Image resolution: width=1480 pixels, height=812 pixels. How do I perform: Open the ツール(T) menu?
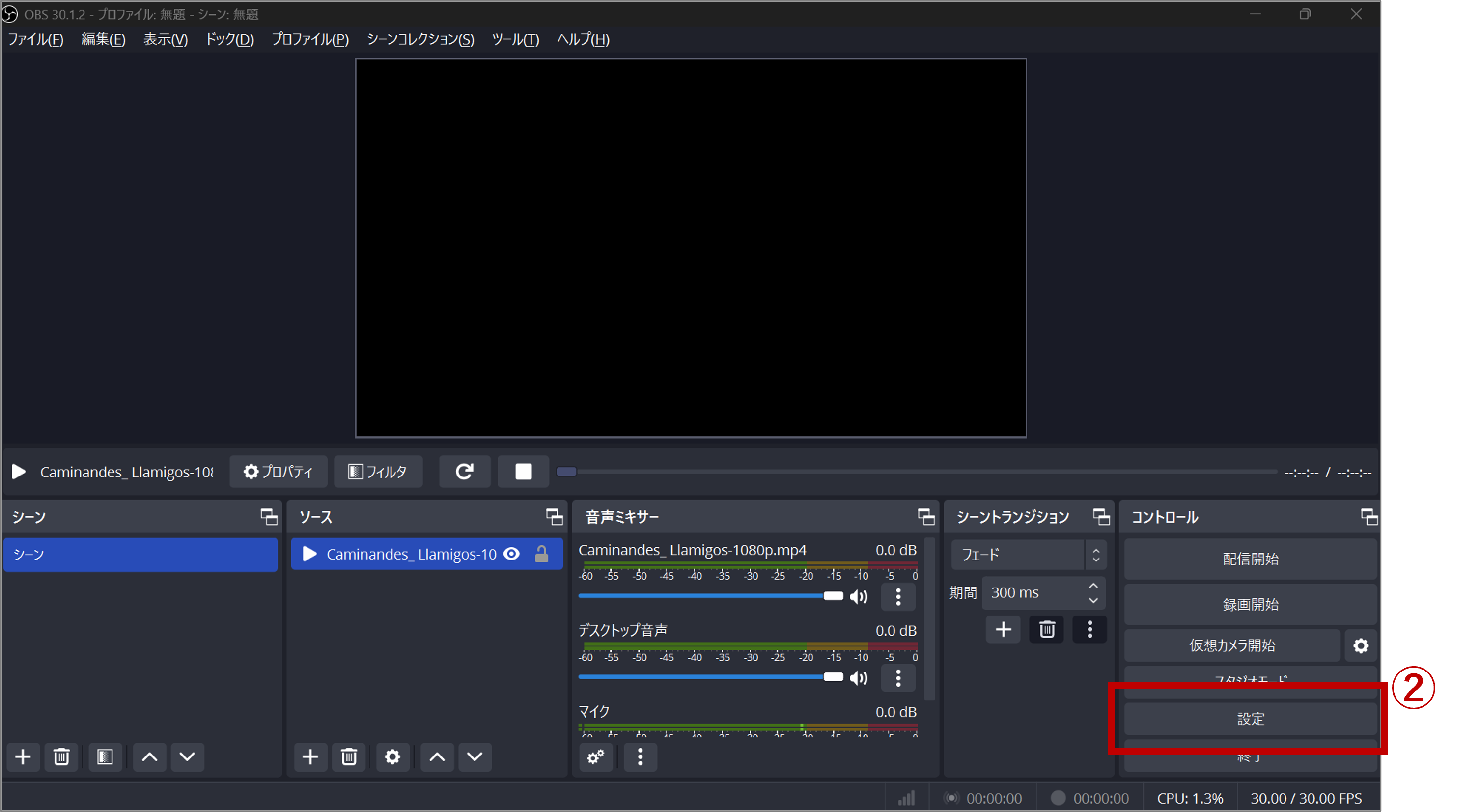[515, 40]
